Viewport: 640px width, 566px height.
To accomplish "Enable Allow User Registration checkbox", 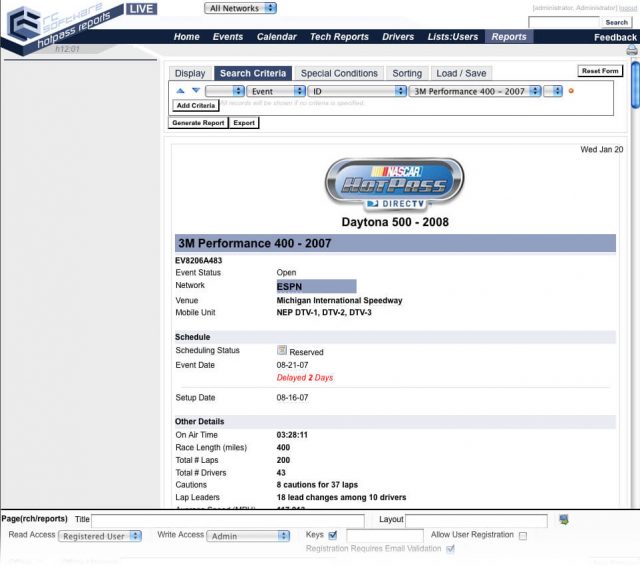I will 523,536.
